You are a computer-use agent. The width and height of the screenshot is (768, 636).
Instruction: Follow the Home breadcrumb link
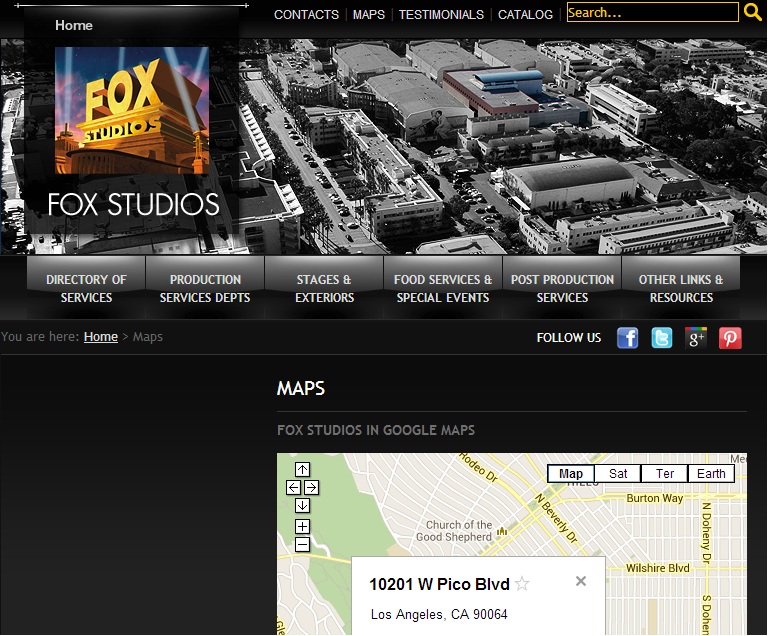[101, 337]
